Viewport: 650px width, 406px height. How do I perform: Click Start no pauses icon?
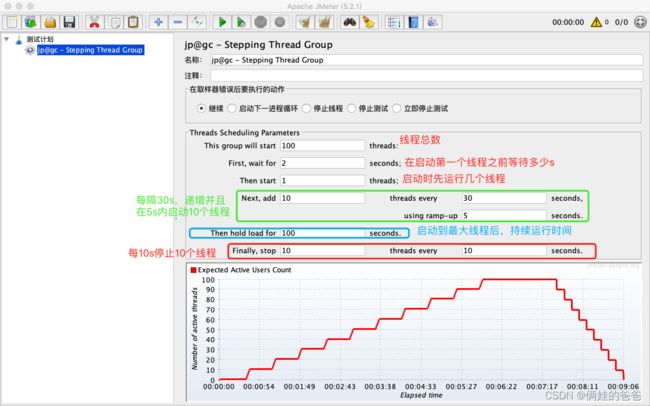click(x=241, y=22)
